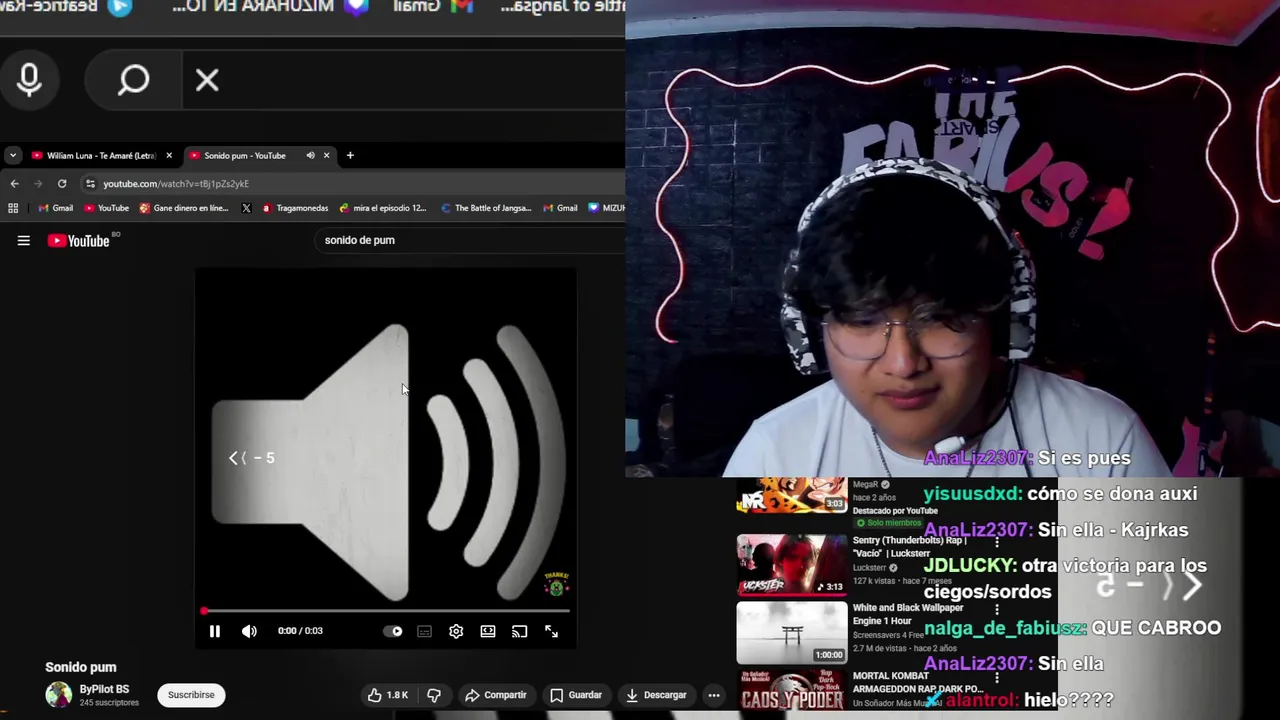Image resolution: width=1280 pixels, height=720 pixels.
Task: Open ByPilot BS channel name link
Action: (x=104, y=689)
